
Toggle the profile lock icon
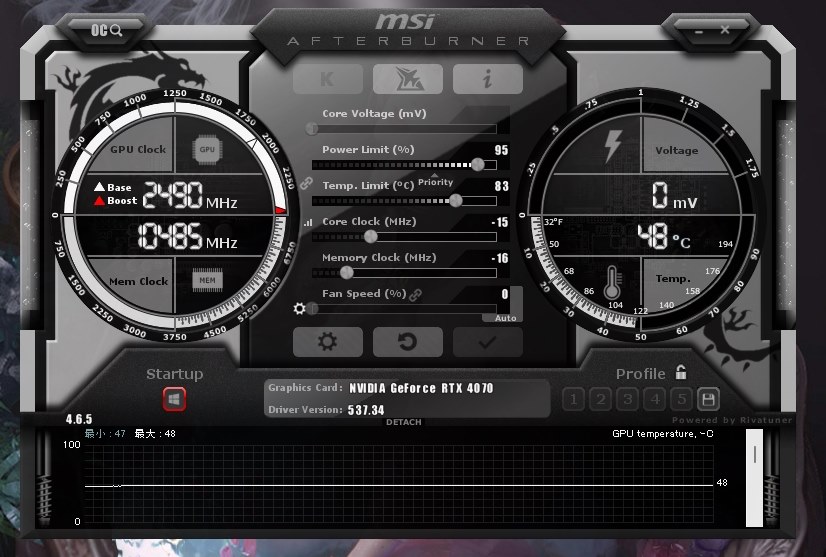pyautogui.click(x=681, y=373)
